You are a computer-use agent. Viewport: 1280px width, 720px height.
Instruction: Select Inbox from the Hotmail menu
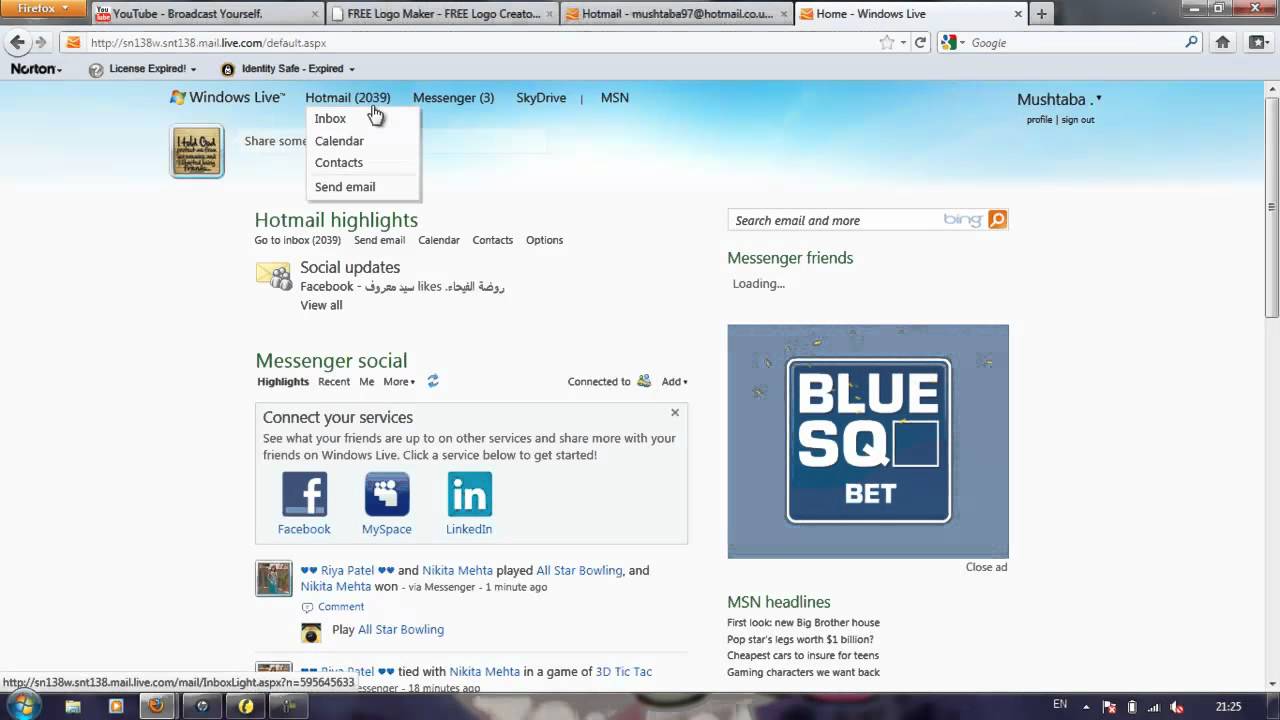click(330, 118)
